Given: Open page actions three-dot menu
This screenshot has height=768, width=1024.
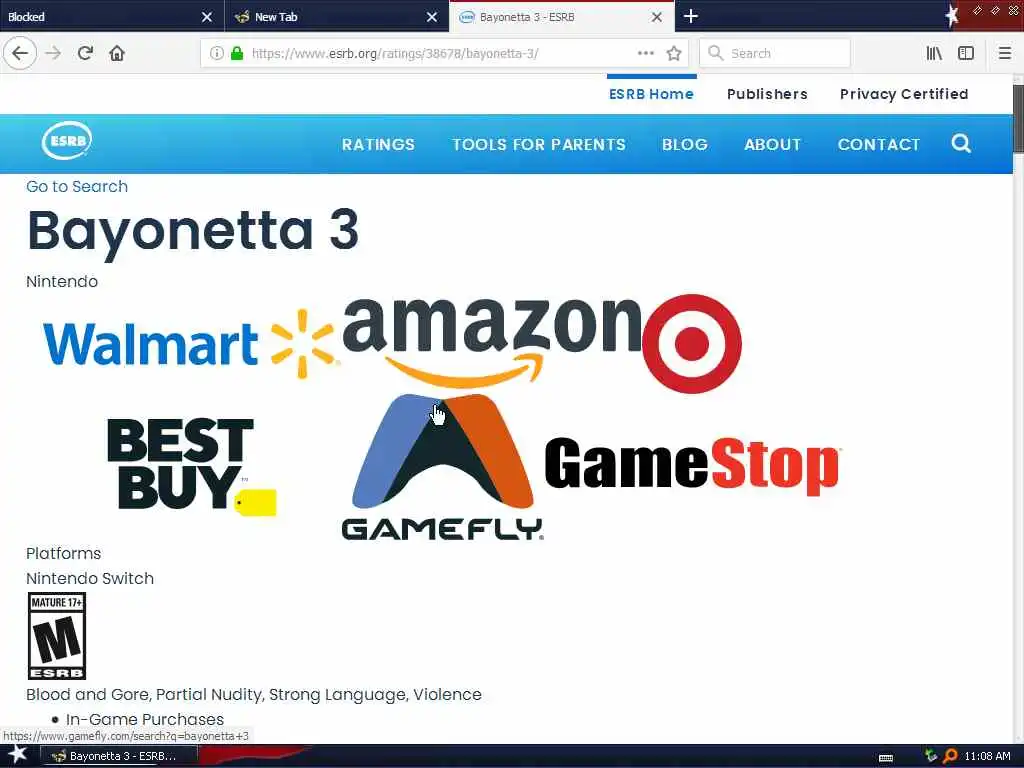Looking at the screenshot, I should 645,53.
